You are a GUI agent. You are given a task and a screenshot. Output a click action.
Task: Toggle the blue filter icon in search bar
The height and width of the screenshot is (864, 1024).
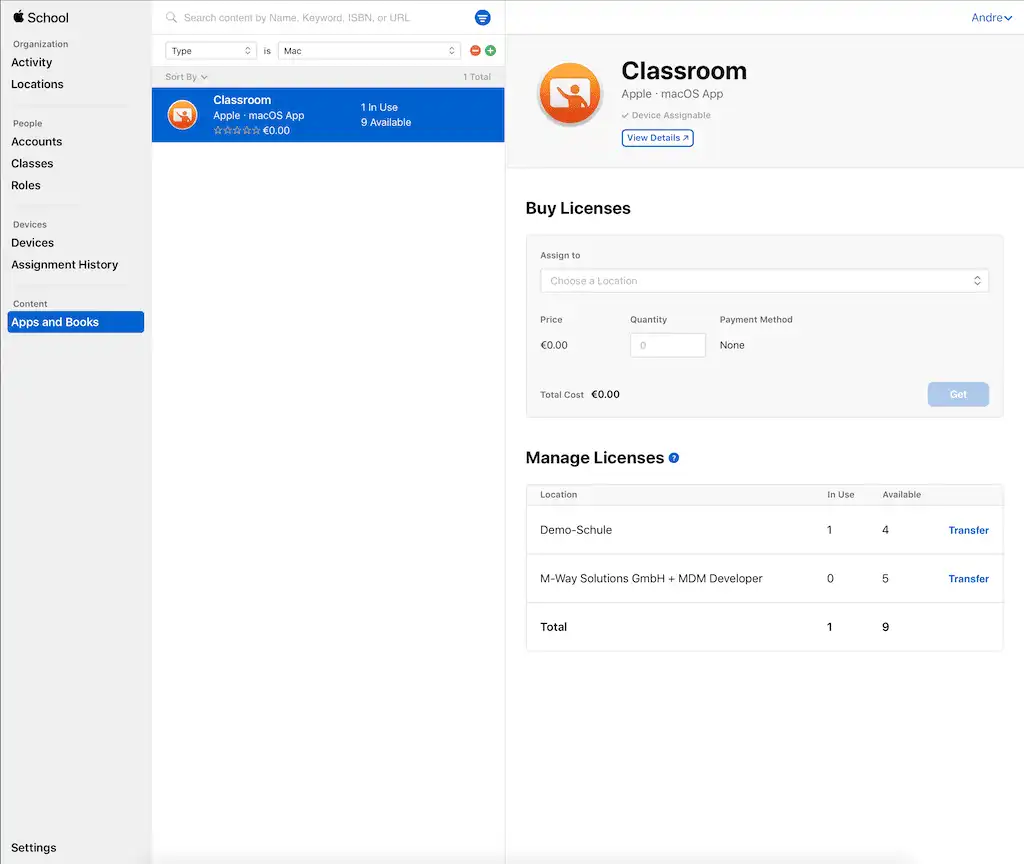pyautogui.click(x=482, y=18)
